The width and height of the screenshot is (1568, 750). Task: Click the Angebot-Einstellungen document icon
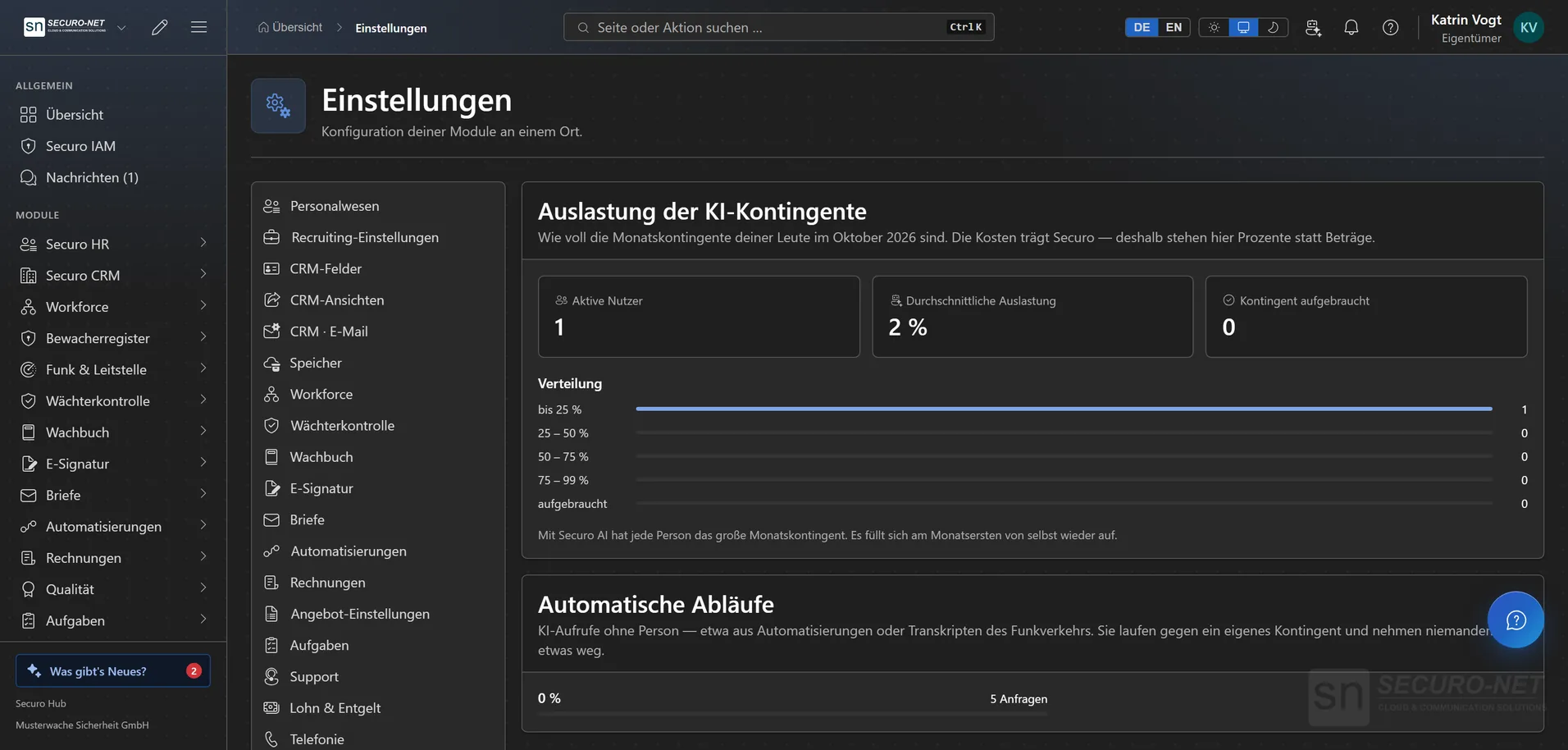[x=271, y=614]
